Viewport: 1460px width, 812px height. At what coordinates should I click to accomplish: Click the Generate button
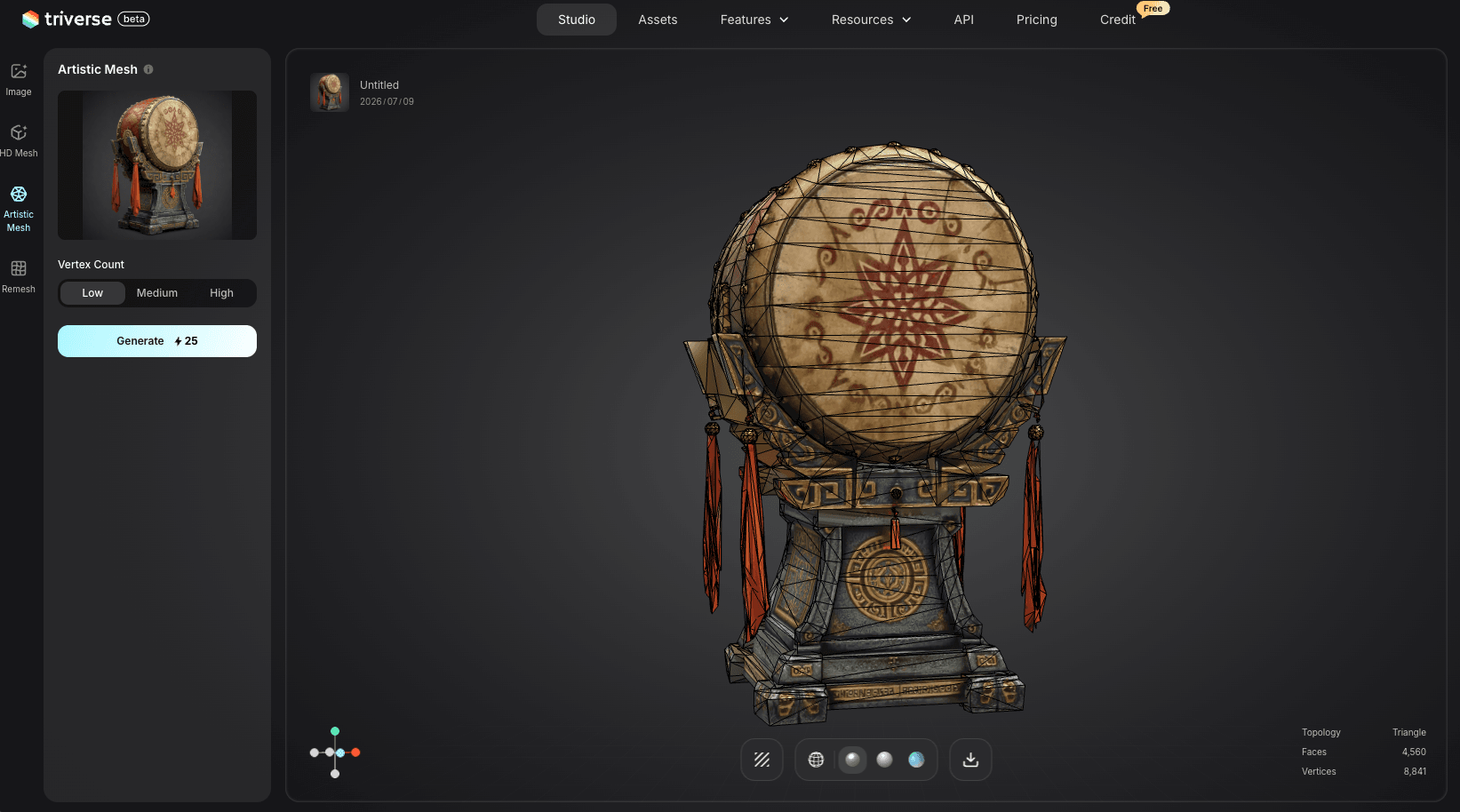[x=157, y=341]
